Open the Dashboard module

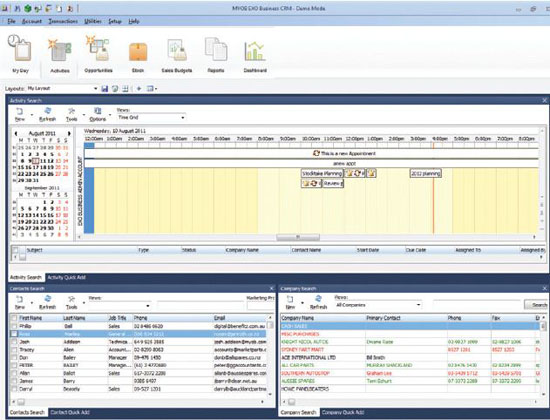point(255,55)
